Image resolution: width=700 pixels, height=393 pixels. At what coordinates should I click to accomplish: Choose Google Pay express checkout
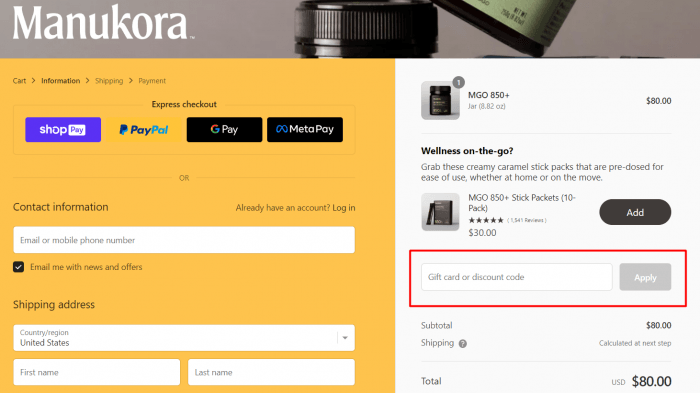coord(225,130)
